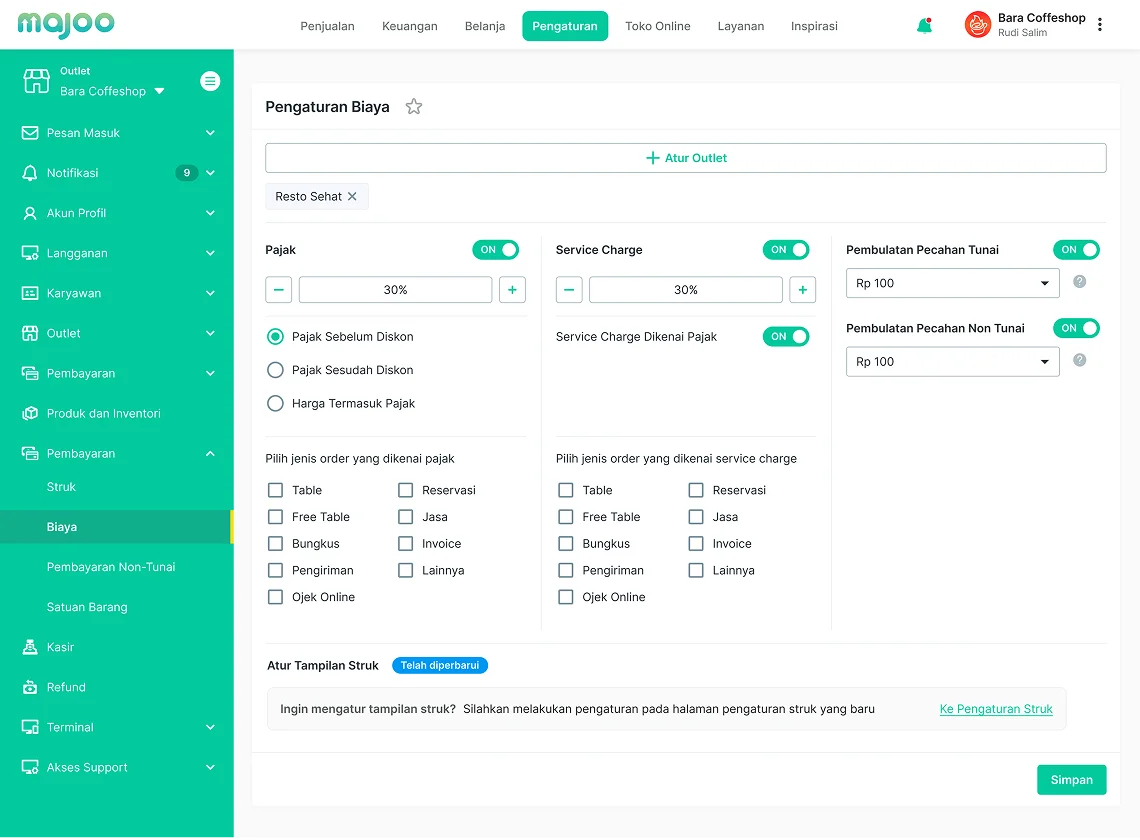Click the Simpan button

pos(1071,780)
